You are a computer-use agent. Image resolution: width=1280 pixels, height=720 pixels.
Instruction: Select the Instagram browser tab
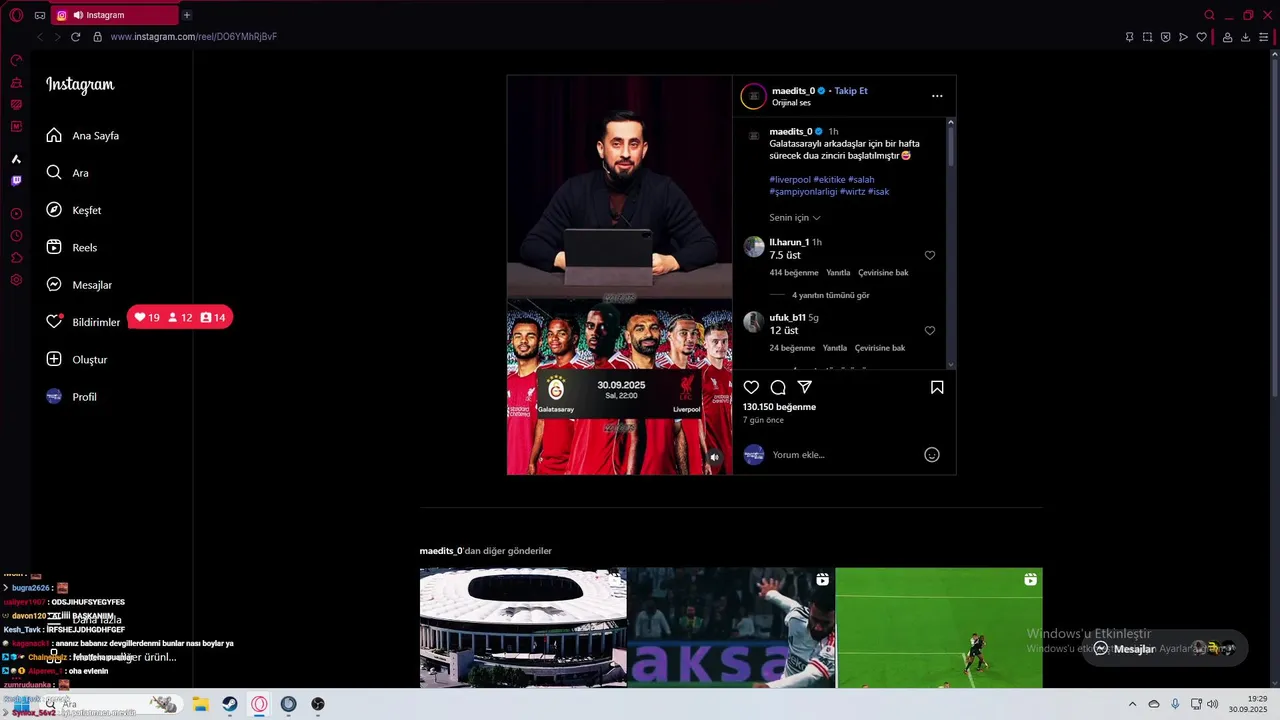[x=114, y=15]
